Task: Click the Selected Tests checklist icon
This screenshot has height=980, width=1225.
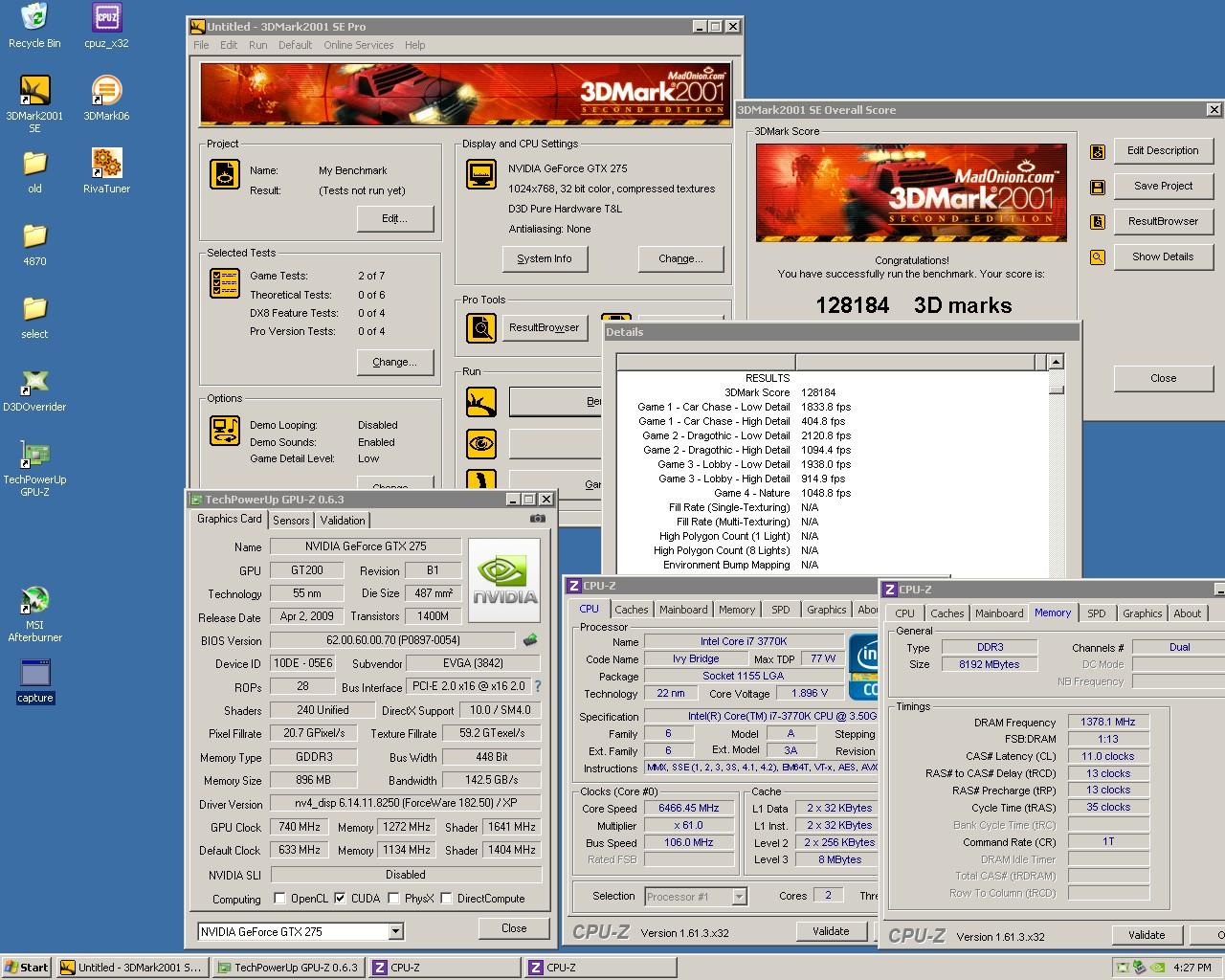Action: [x=224, y=283]
